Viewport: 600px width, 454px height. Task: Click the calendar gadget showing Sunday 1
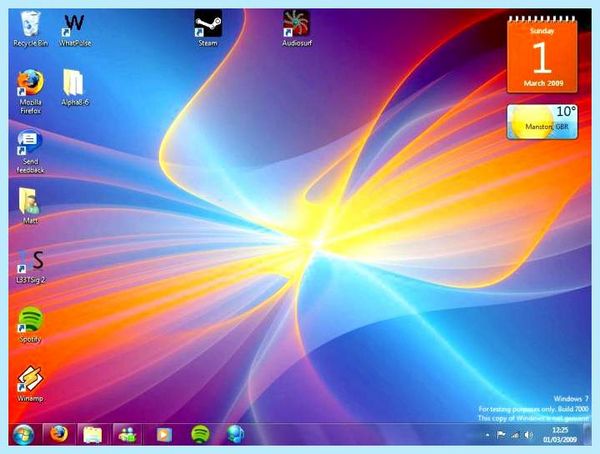(542, 55)
